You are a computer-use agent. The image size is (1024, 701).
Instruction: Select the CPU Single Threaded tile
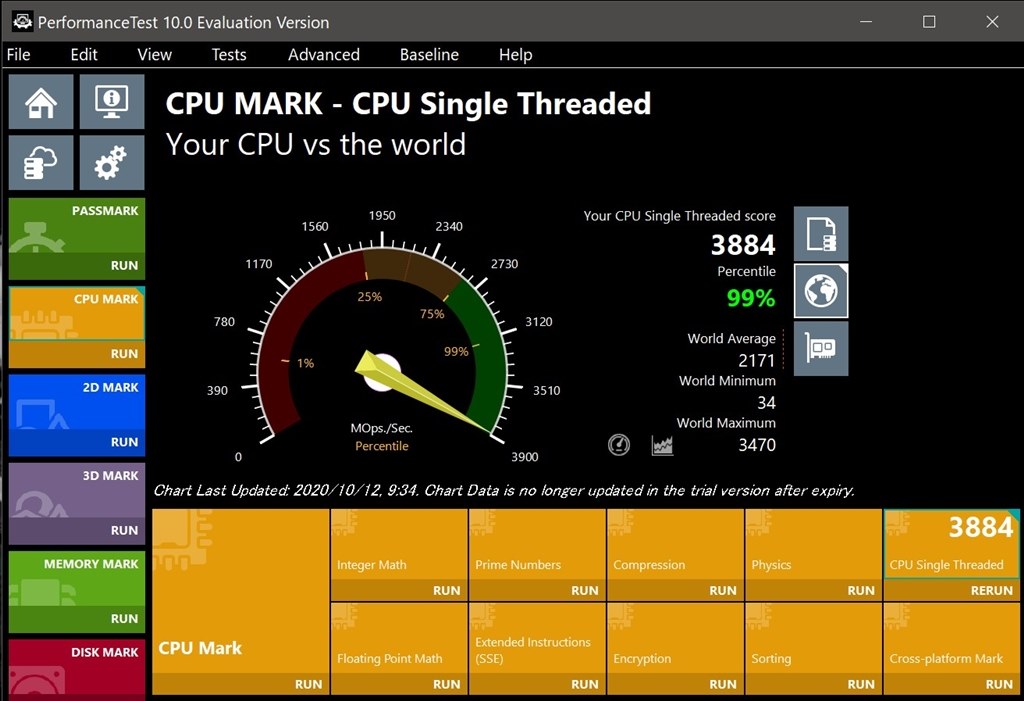coord(952,544)
